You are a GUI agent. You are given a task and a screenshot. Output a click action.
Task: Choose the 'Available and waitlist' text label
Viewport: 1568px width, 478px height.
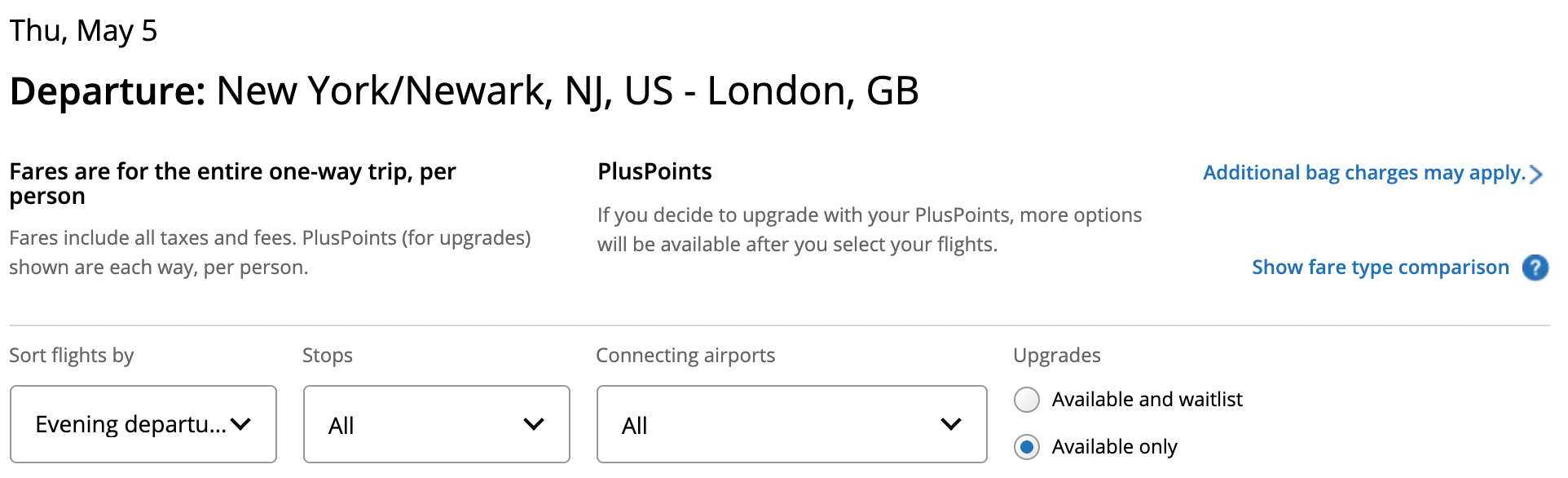tap(1147, 400)
